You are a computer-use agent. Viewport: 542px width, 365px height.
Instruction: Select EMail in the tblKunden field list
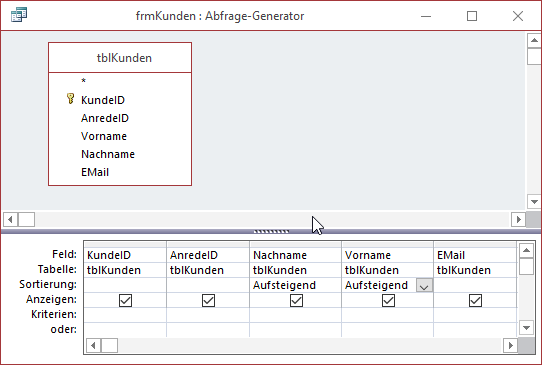pos(95,172)
